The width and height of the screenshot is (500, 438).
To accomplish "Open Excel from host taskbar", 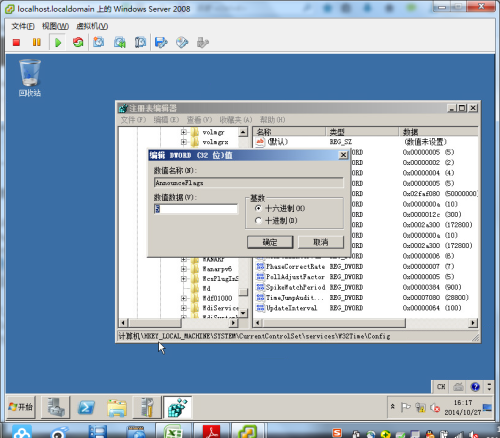I will pos(173,431).
